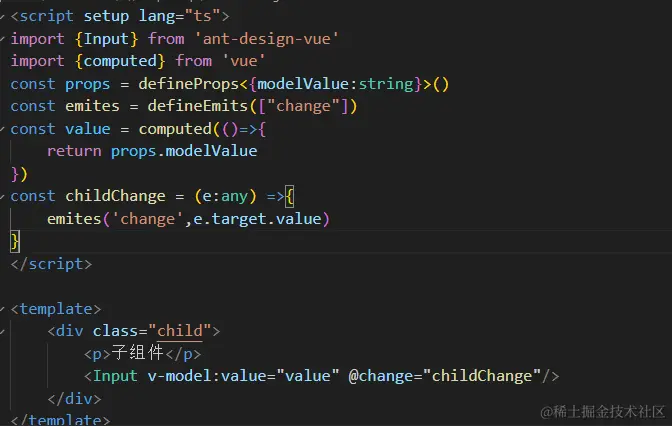This screenshot has width=672, height=426.
Task: Collapse the template tag fold arrow
Action: tap(2, 309)
